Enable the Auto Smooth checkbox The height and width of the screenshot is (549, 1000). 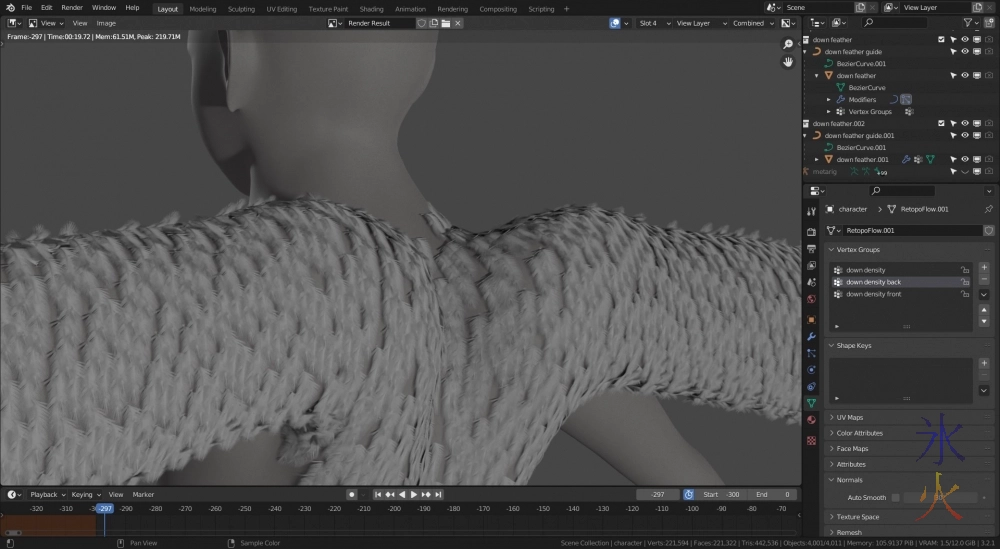point(896,497)
